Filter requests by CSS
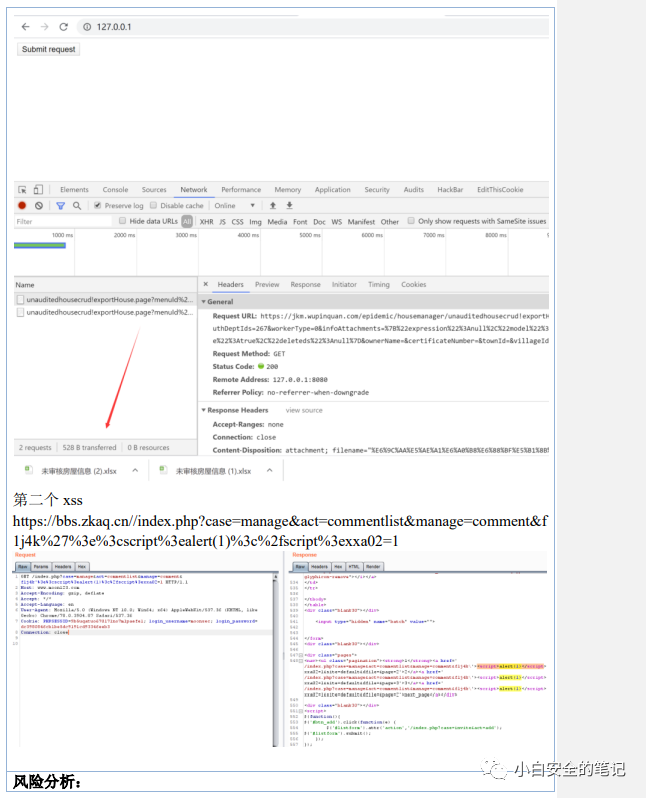 238,222
